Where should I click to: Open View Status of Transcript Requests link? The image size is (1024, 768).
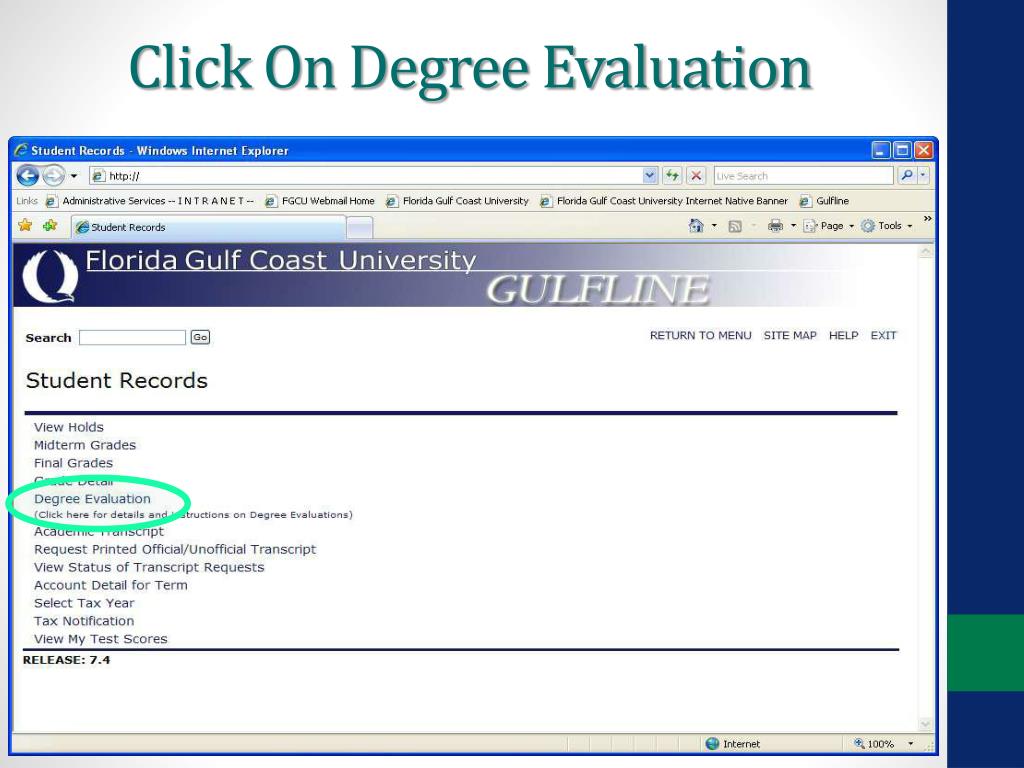pyautogui.click(x=149, y=568)
